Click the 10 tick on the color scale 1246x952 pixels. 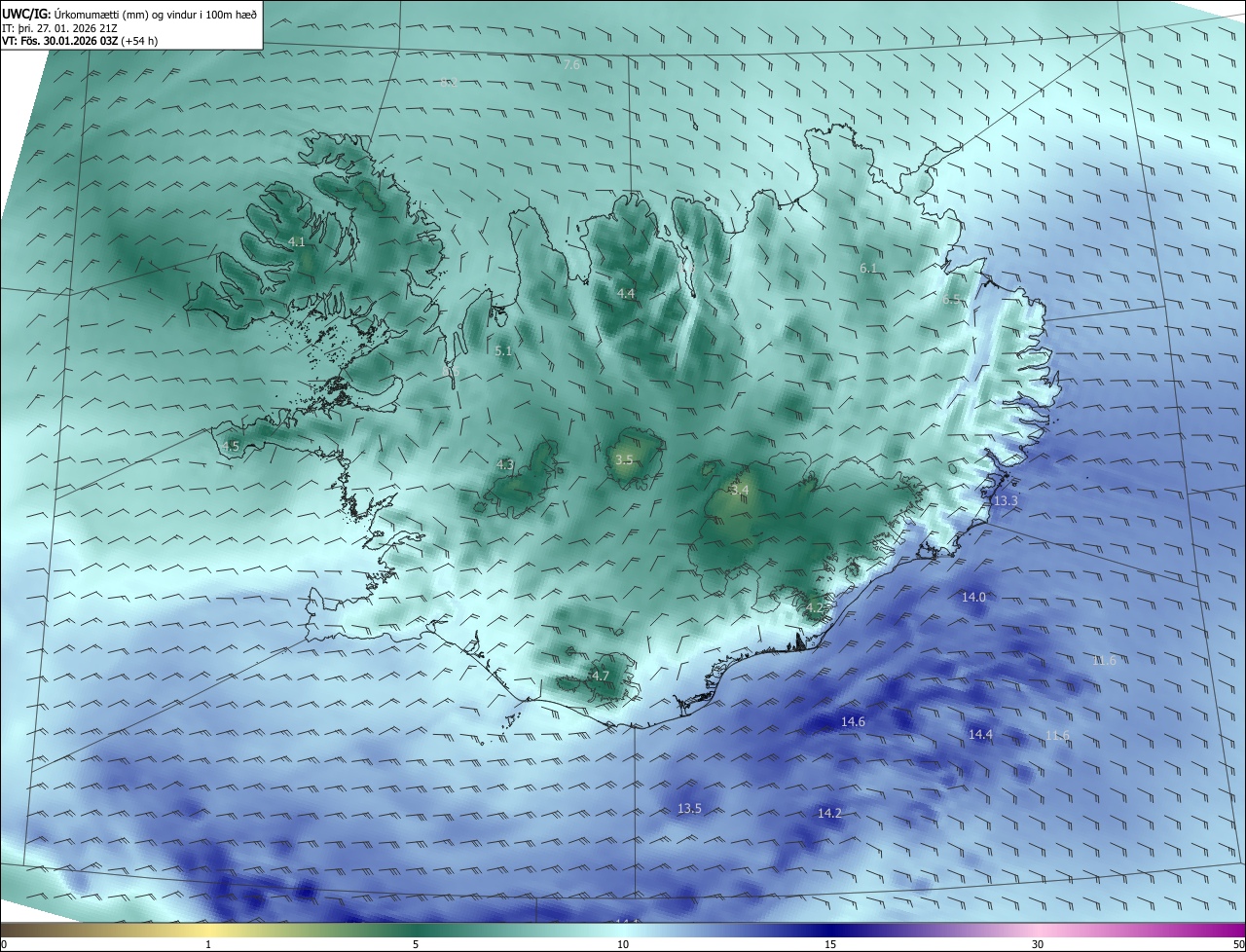coord(623,944)
